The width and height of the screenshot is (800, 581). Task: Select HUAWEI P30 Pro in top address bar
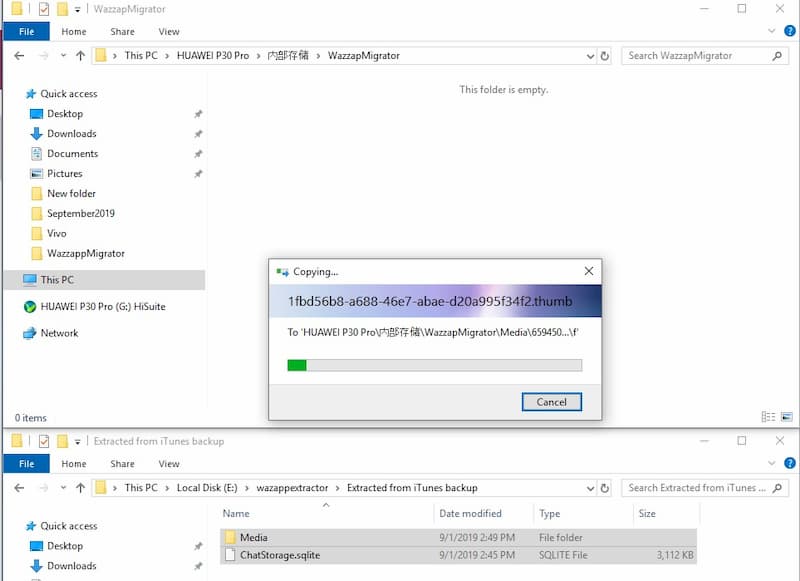213,56
